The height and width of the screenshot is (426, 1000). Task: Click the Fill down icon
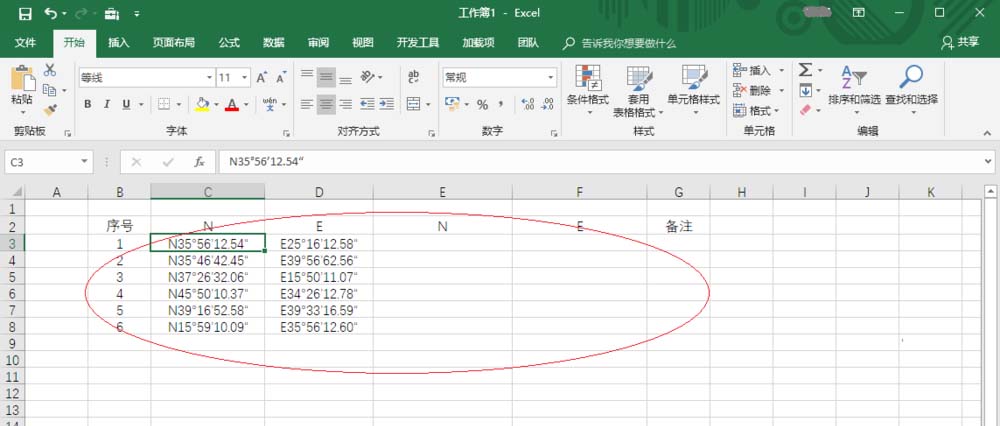[805, 90]
